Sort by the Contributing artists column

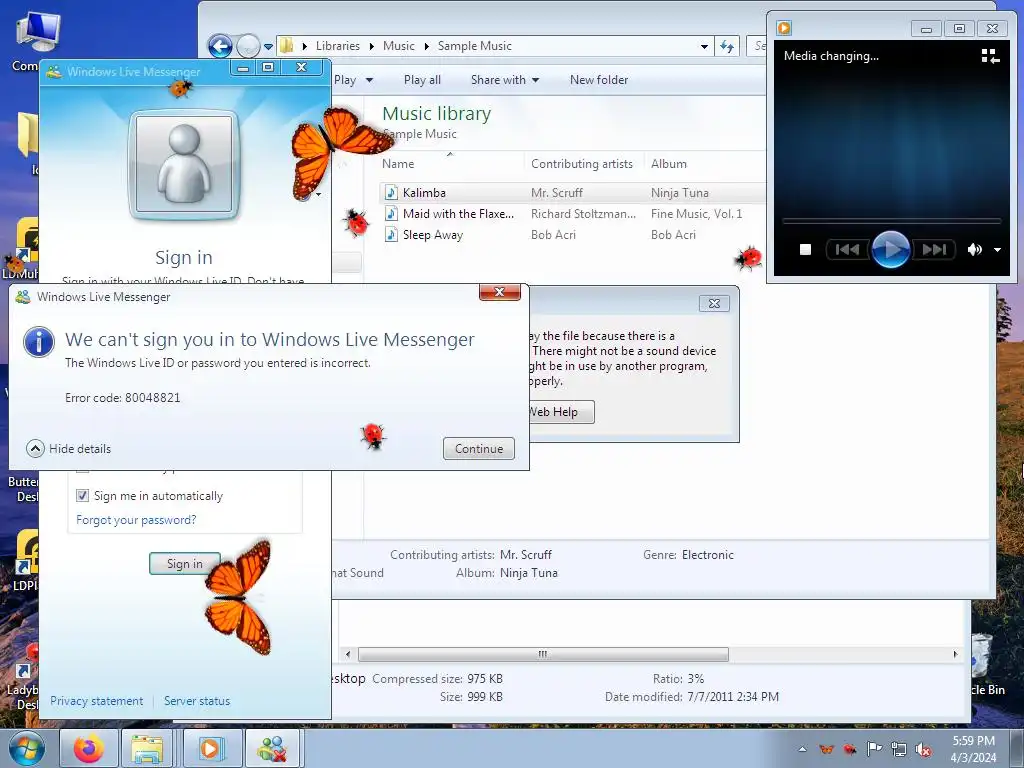pos(582,164)
